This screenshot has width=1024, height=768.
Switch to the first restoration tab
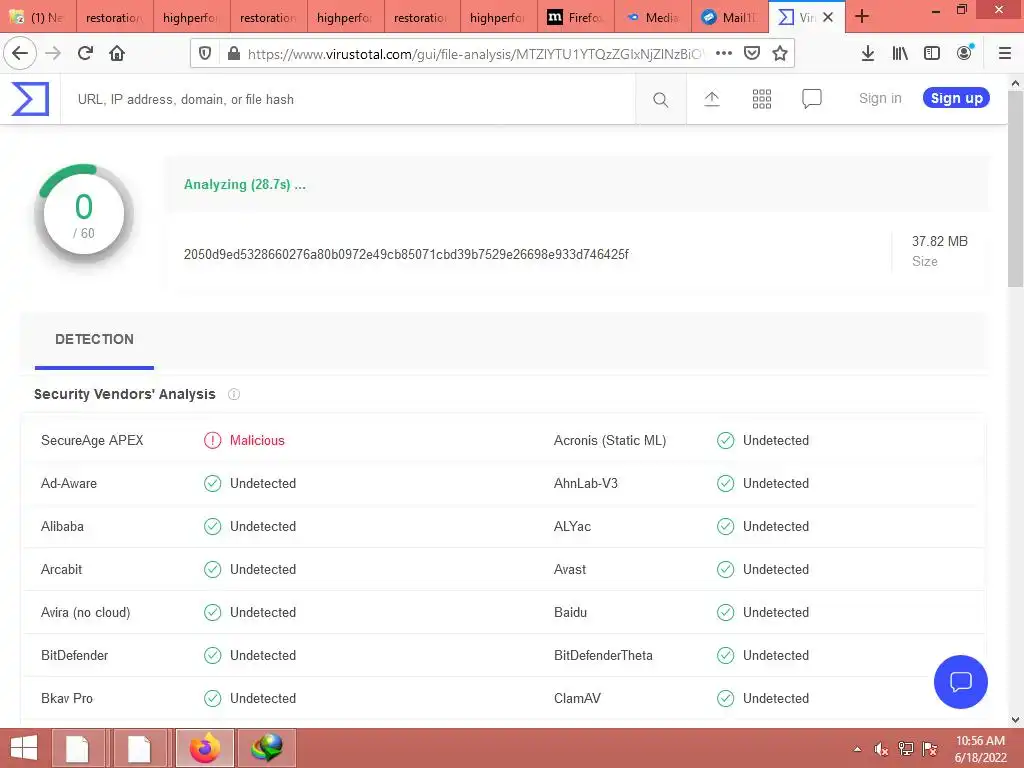point(114,18)
